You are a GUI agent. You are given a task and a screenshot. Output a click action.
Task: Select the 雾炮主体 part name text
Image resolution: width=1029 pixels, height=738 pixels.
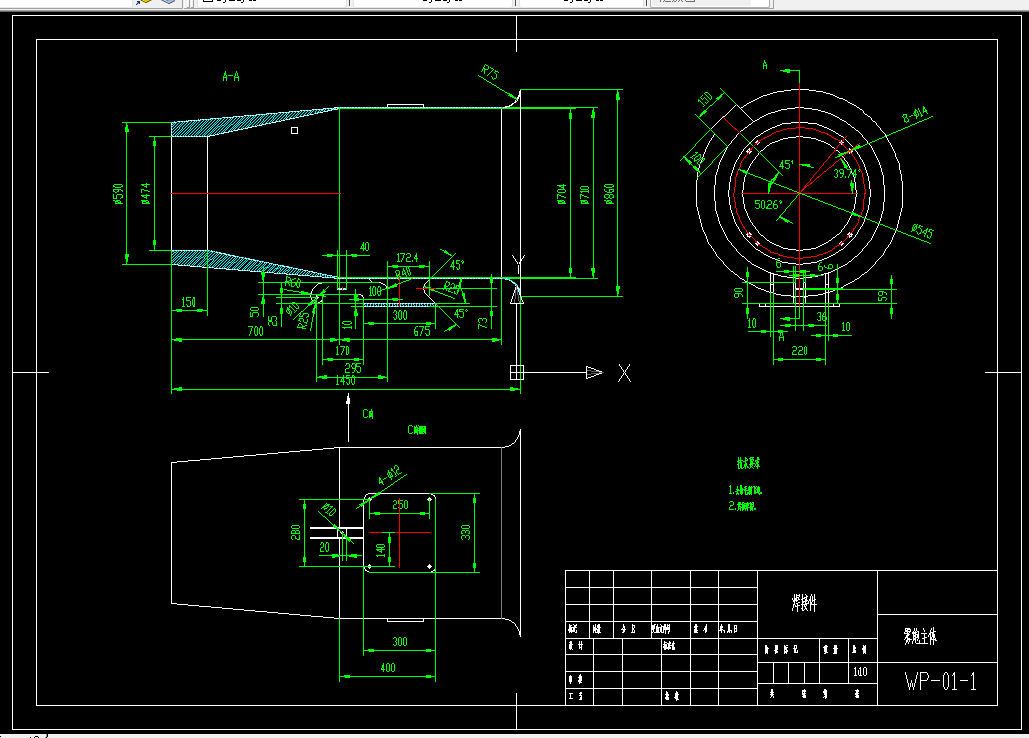point(920,636)
